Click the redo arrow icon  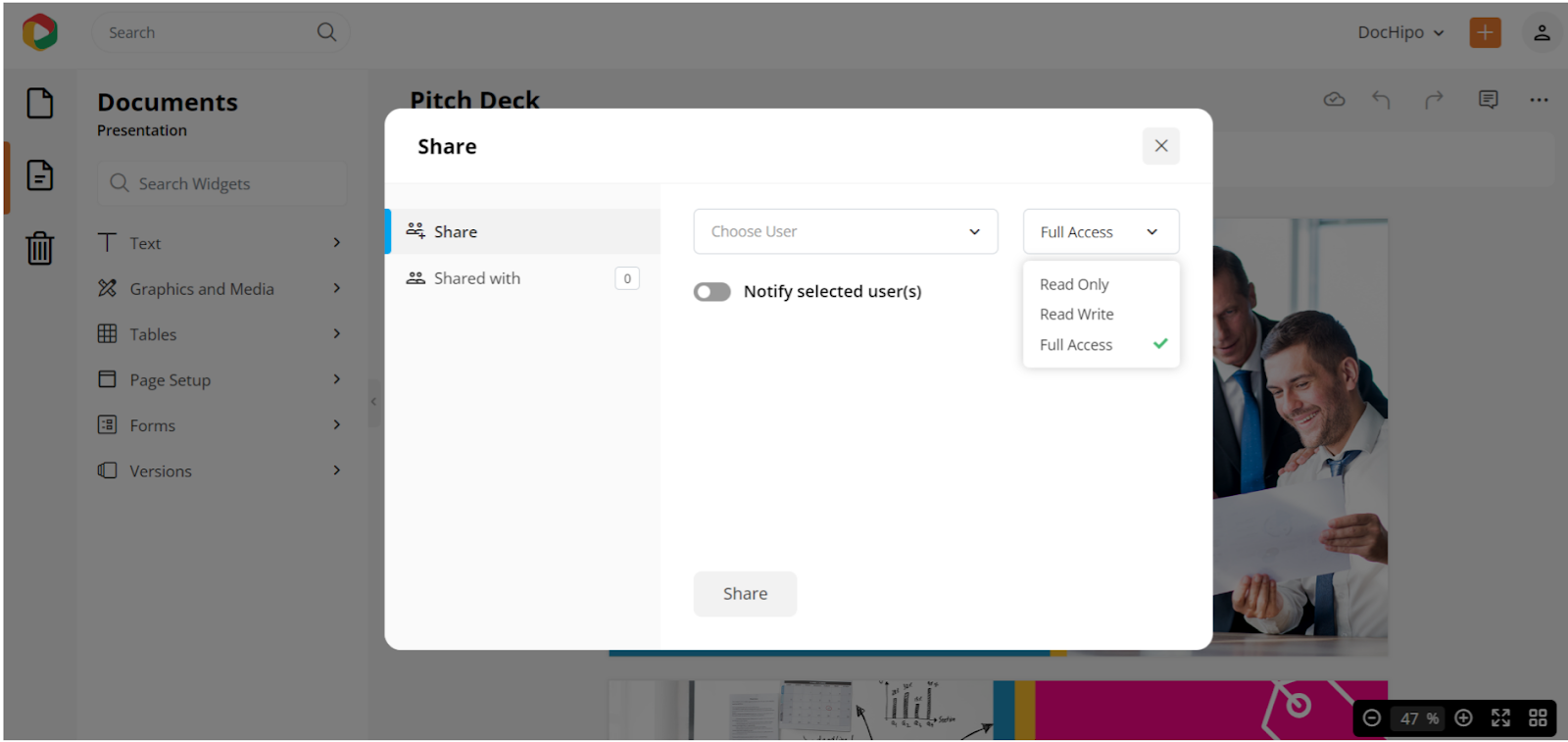[1434, 100]
